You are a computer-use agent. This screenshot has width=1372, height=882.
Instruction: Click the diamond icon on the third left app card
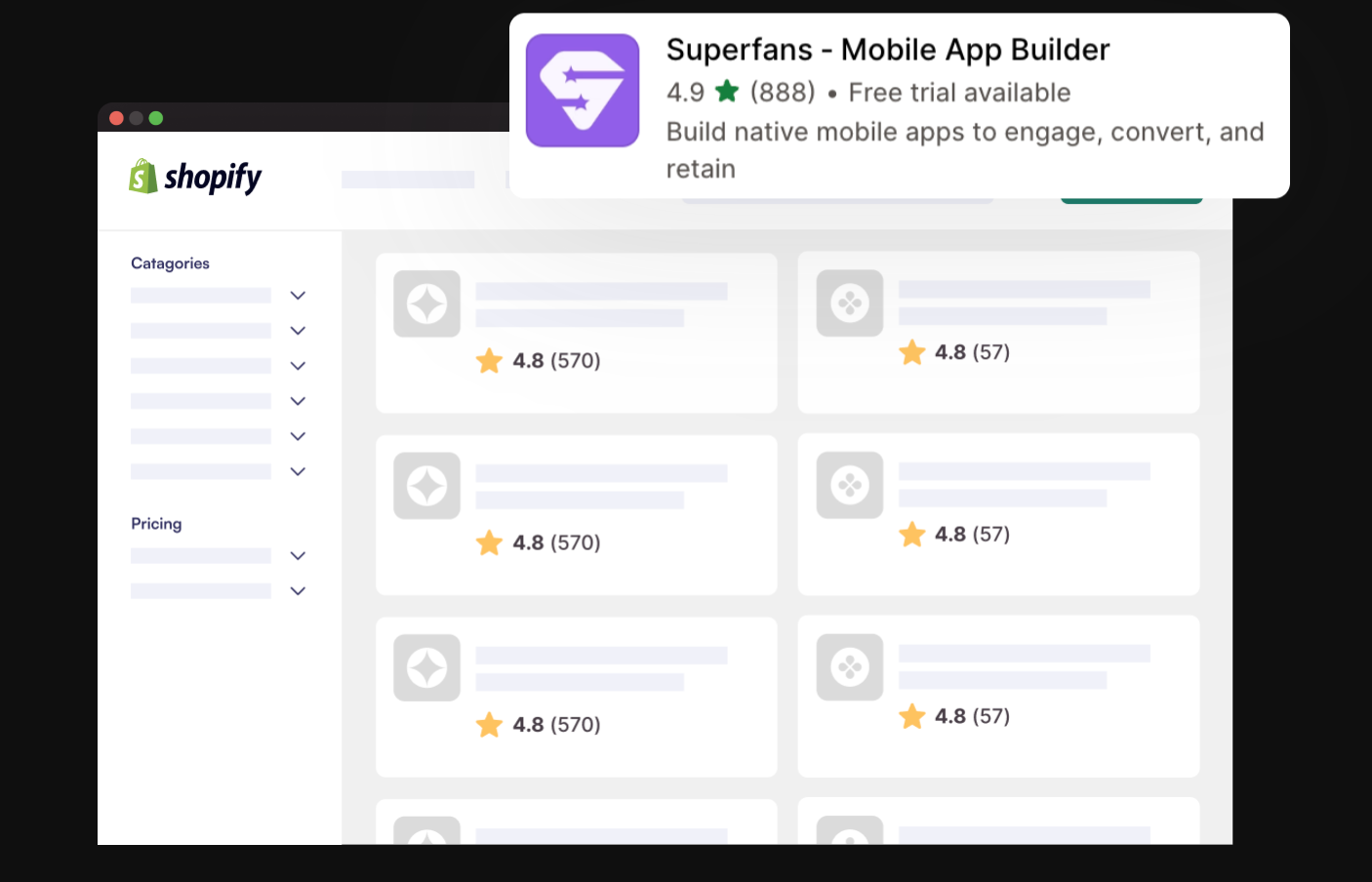pos(426,667)
